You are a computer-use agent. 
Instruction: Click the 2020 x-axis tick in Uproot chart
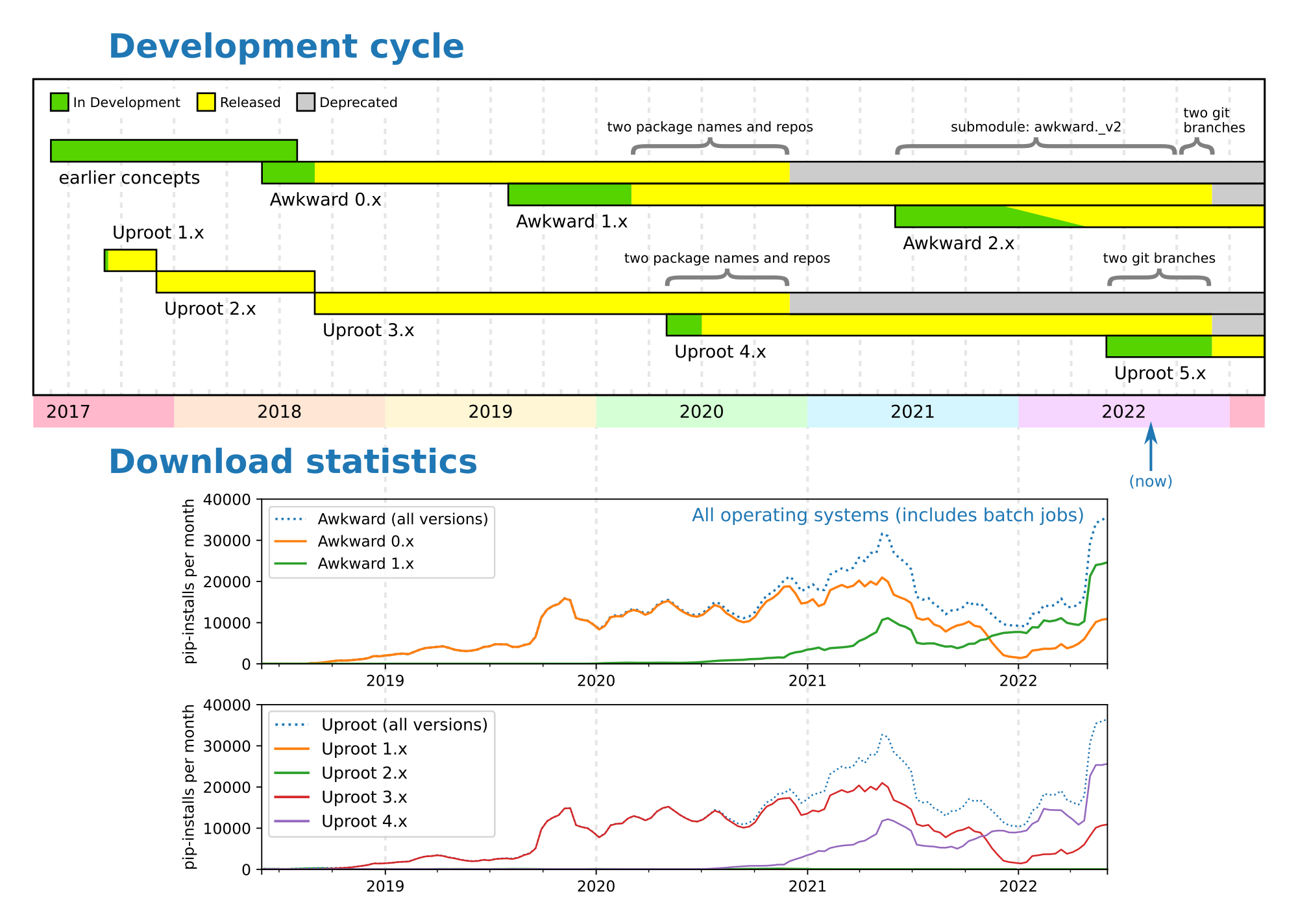[x=596, y=886]
